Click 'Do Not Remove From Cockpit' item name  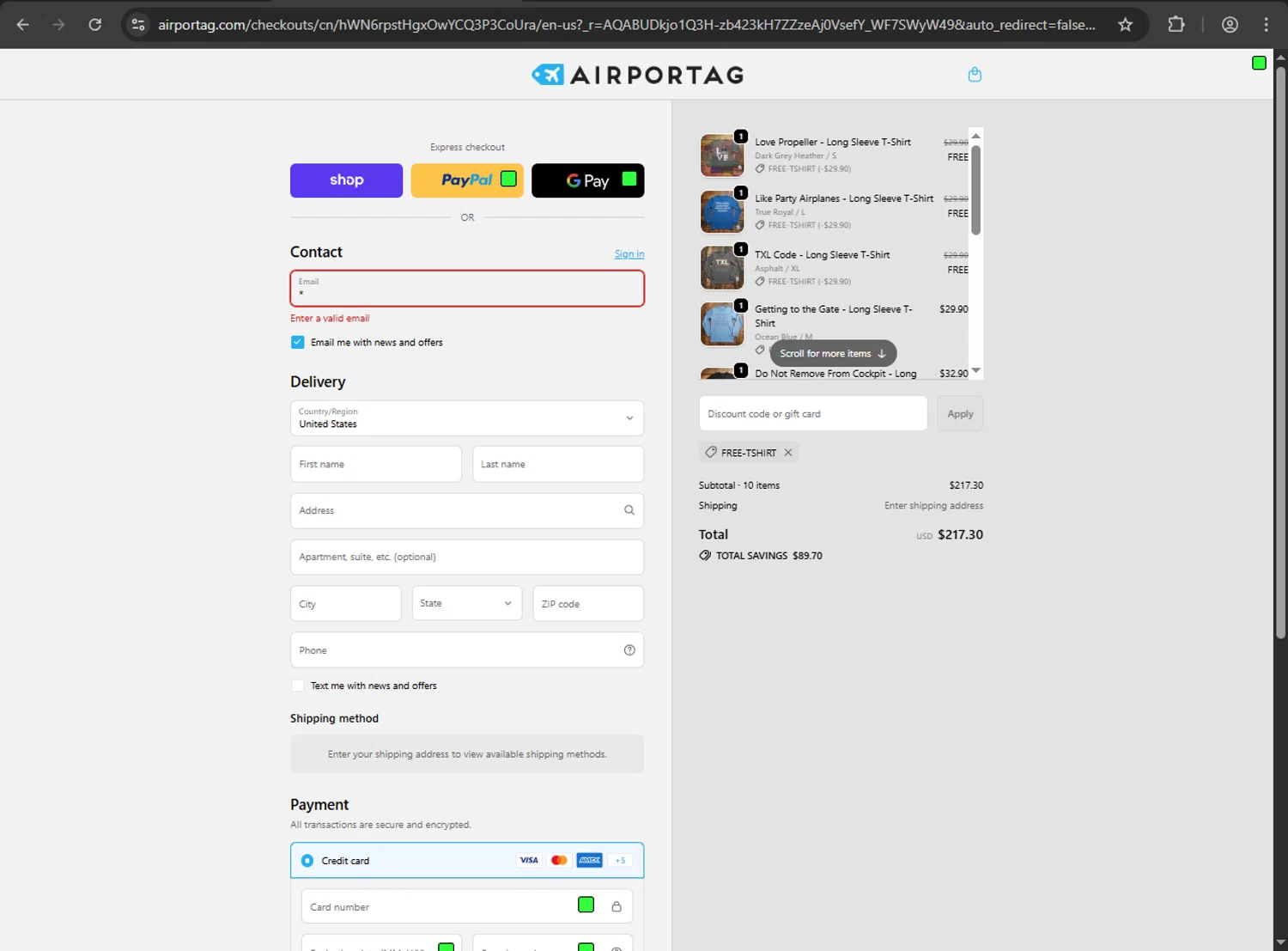(x=835, y=374)
